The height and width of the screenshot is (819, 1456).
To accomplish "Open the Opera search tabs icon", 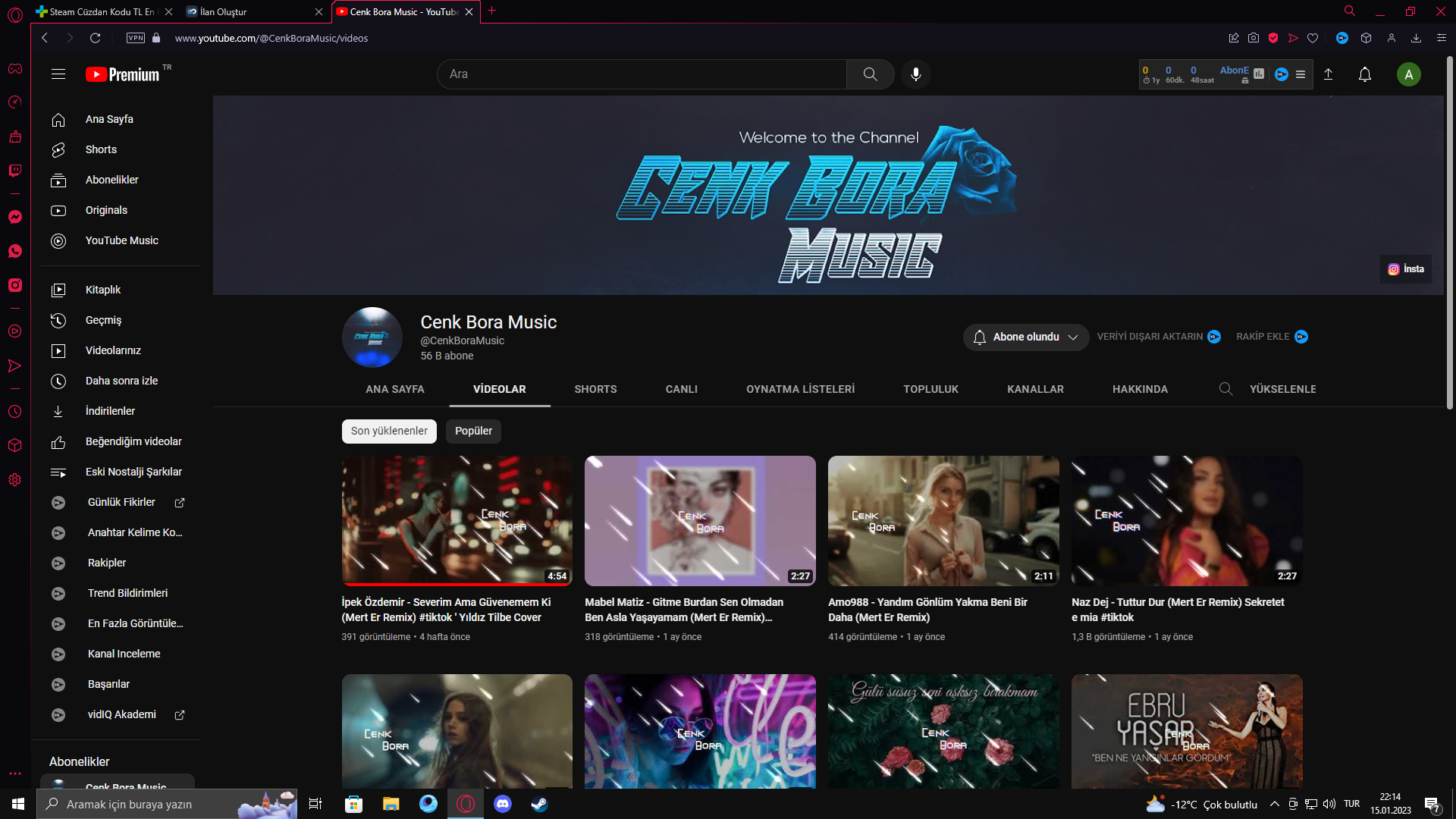I will (x=1350, y=11).
